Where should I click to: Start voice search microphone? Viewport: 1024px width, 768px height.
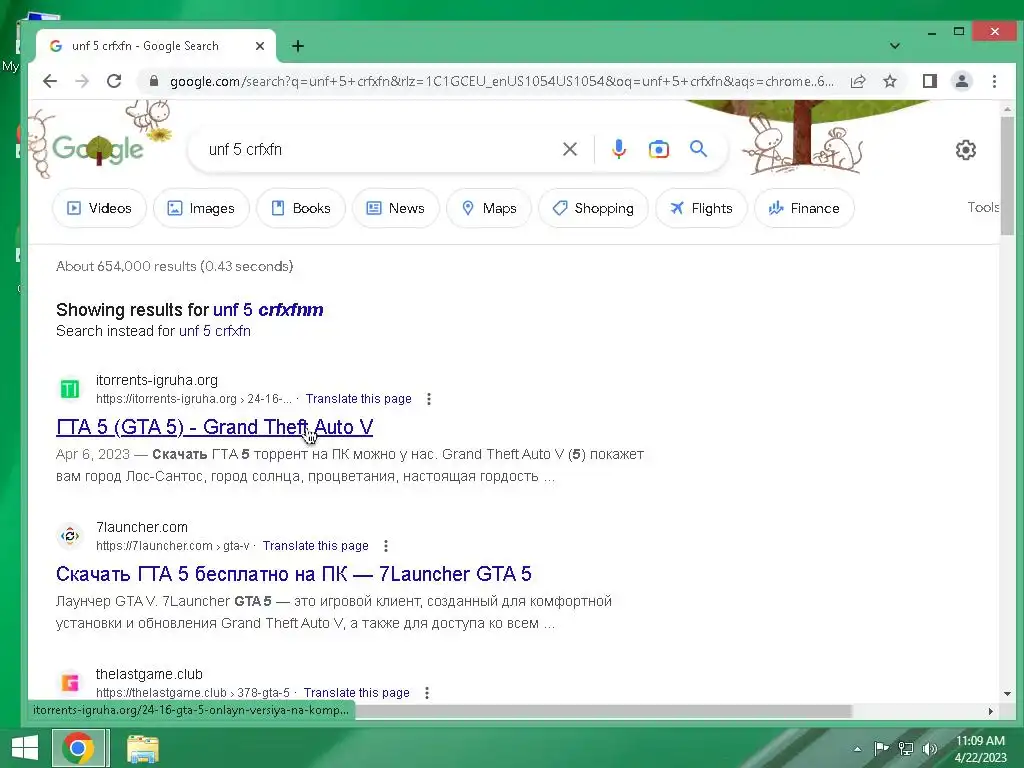pyautogui.click(x=618, y=149)
